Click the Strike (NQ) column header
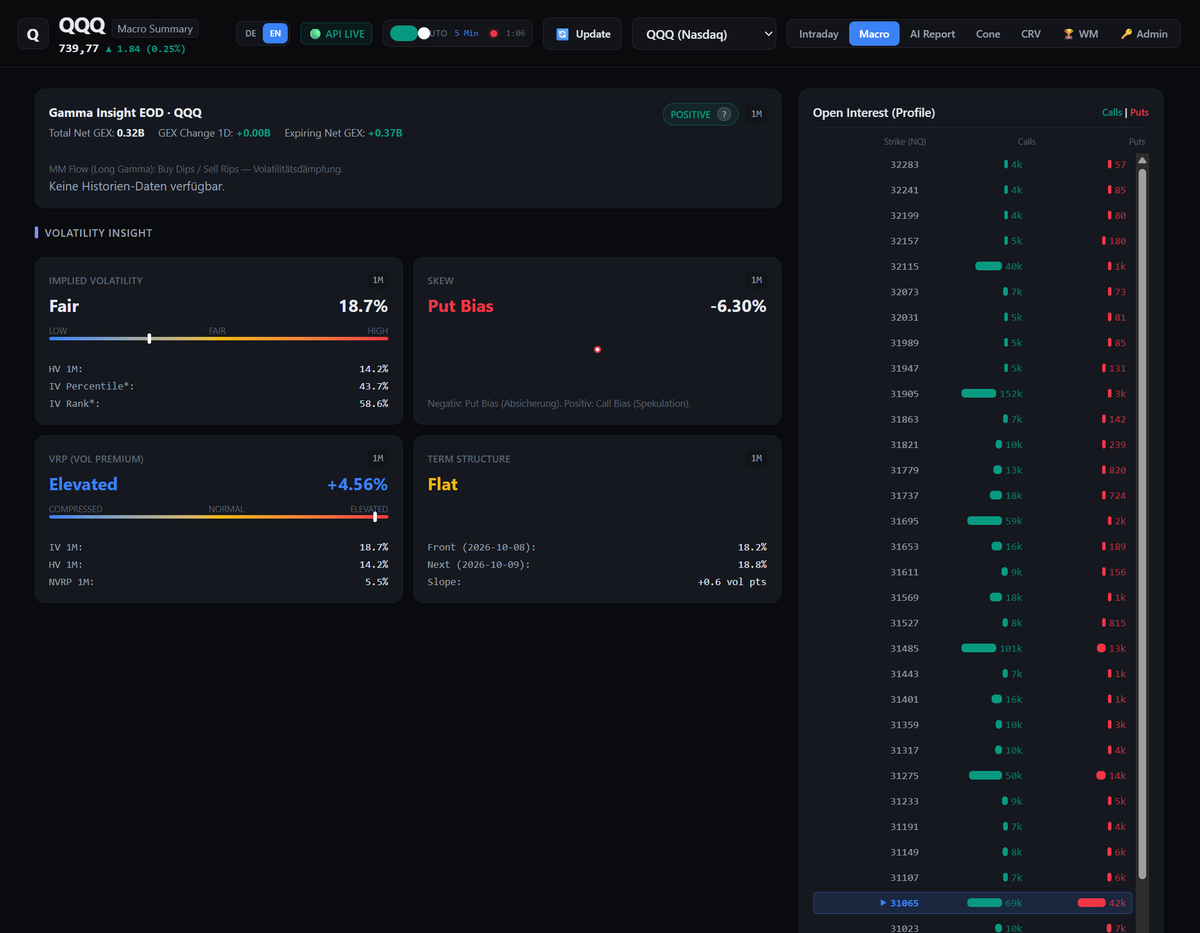 click(905, 142)
